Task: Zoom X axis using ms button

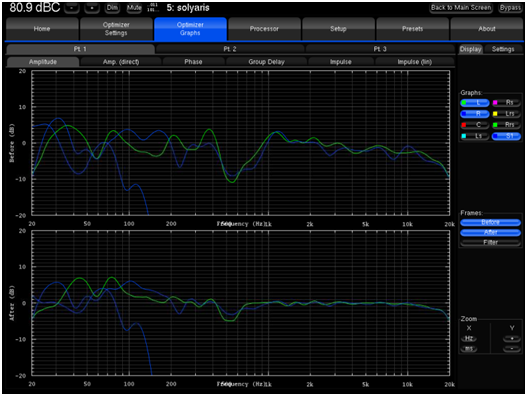Action: point(469,349)
